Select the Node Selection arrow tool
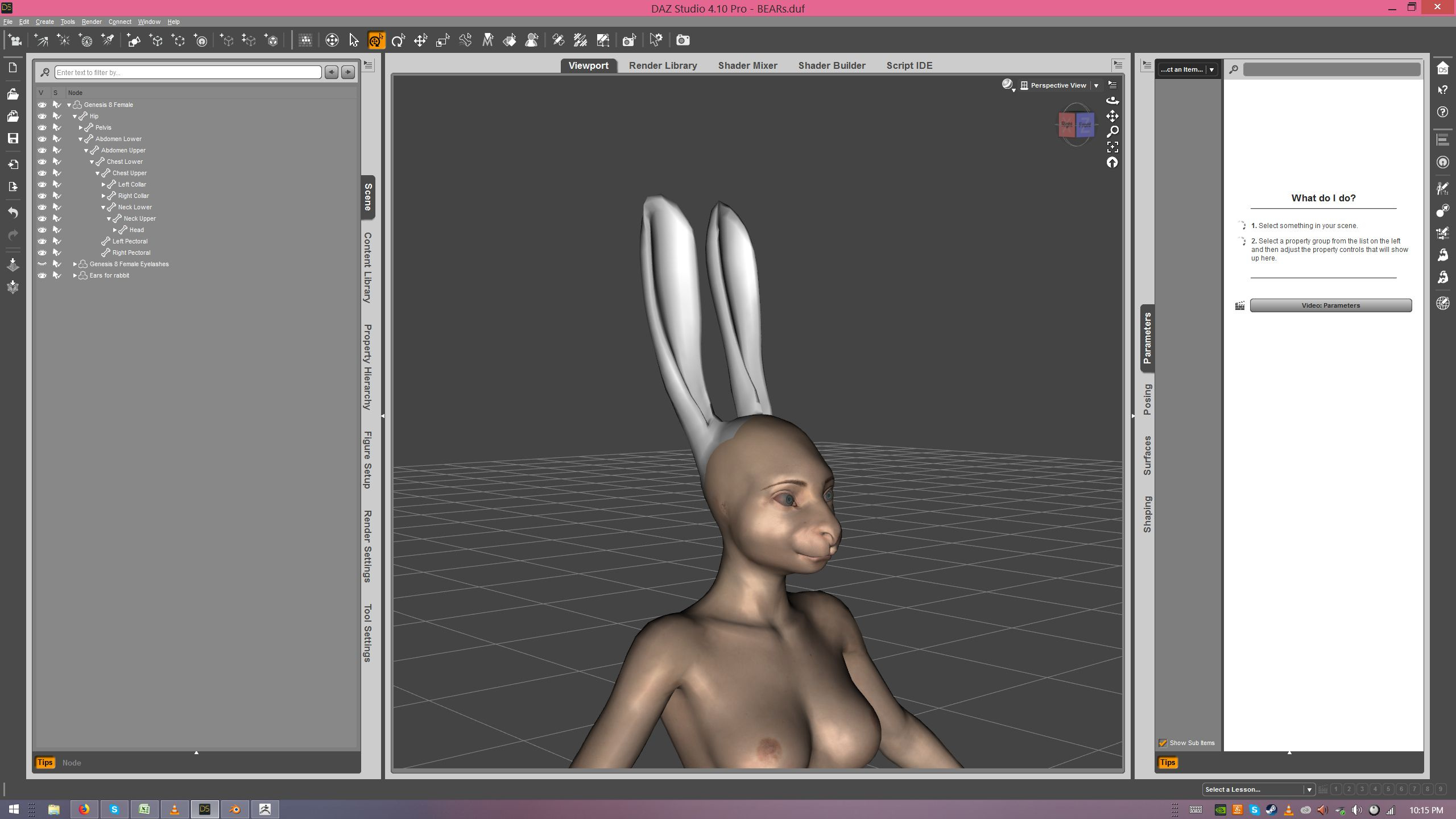This screenshot has height=819, width=1456. click(x=354, y=40)
